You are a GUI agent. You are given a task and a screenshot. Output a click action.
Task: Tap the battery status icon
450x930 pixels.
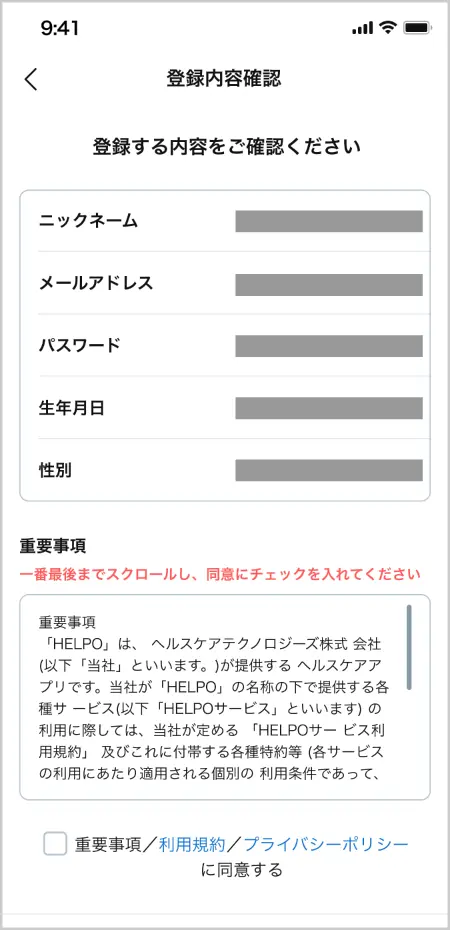coord(417,28)
